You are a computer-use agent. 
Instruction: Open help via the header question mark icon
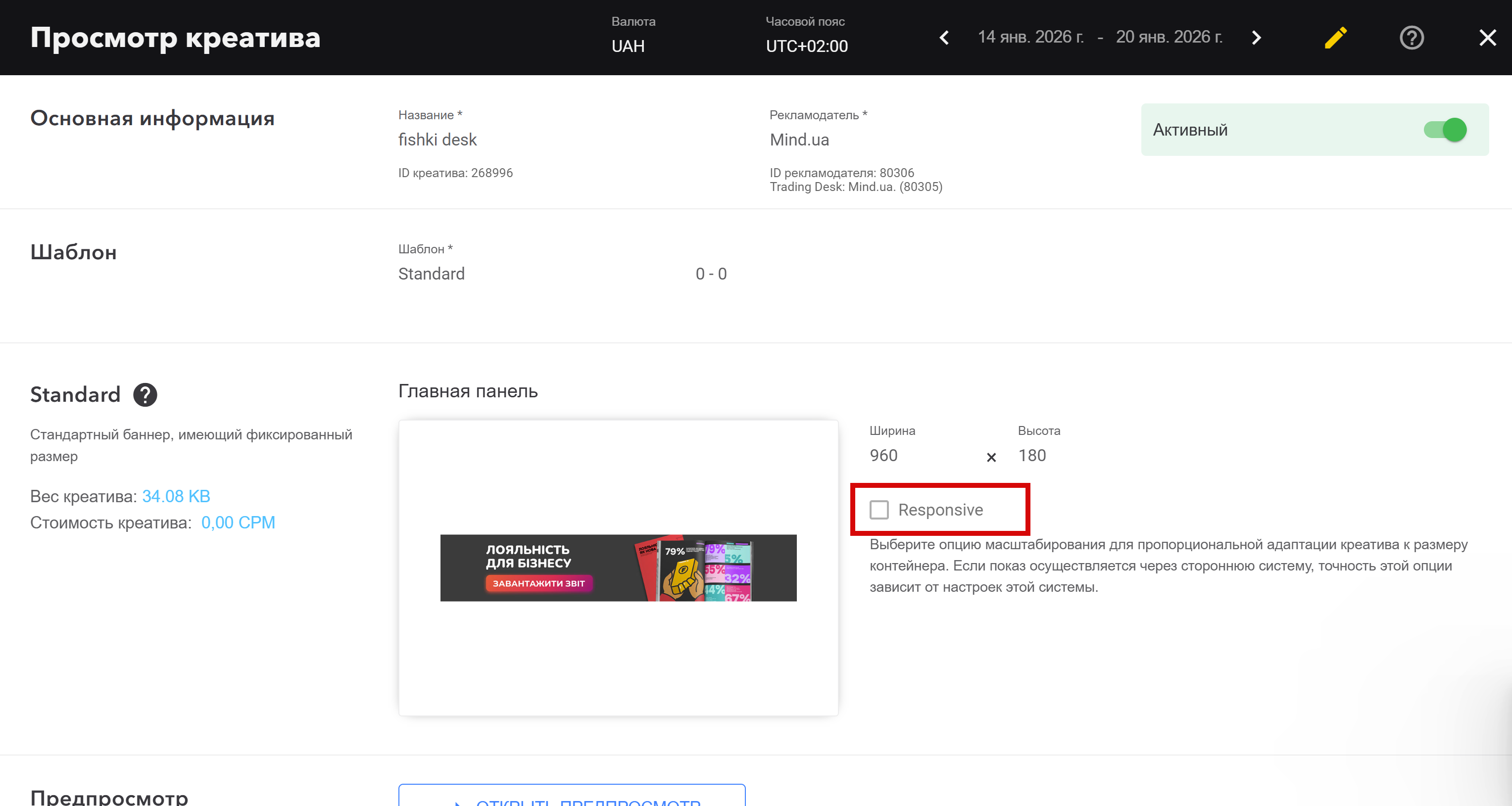click(1411, 38)
